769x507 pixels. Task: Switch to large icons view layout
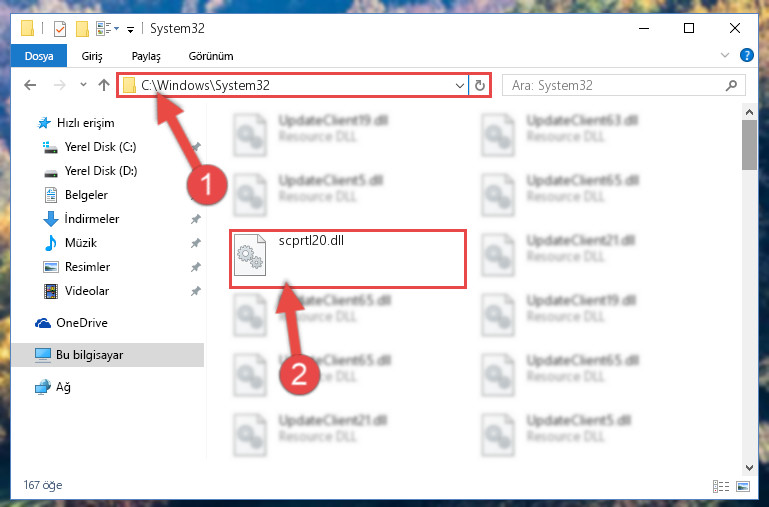743,486
